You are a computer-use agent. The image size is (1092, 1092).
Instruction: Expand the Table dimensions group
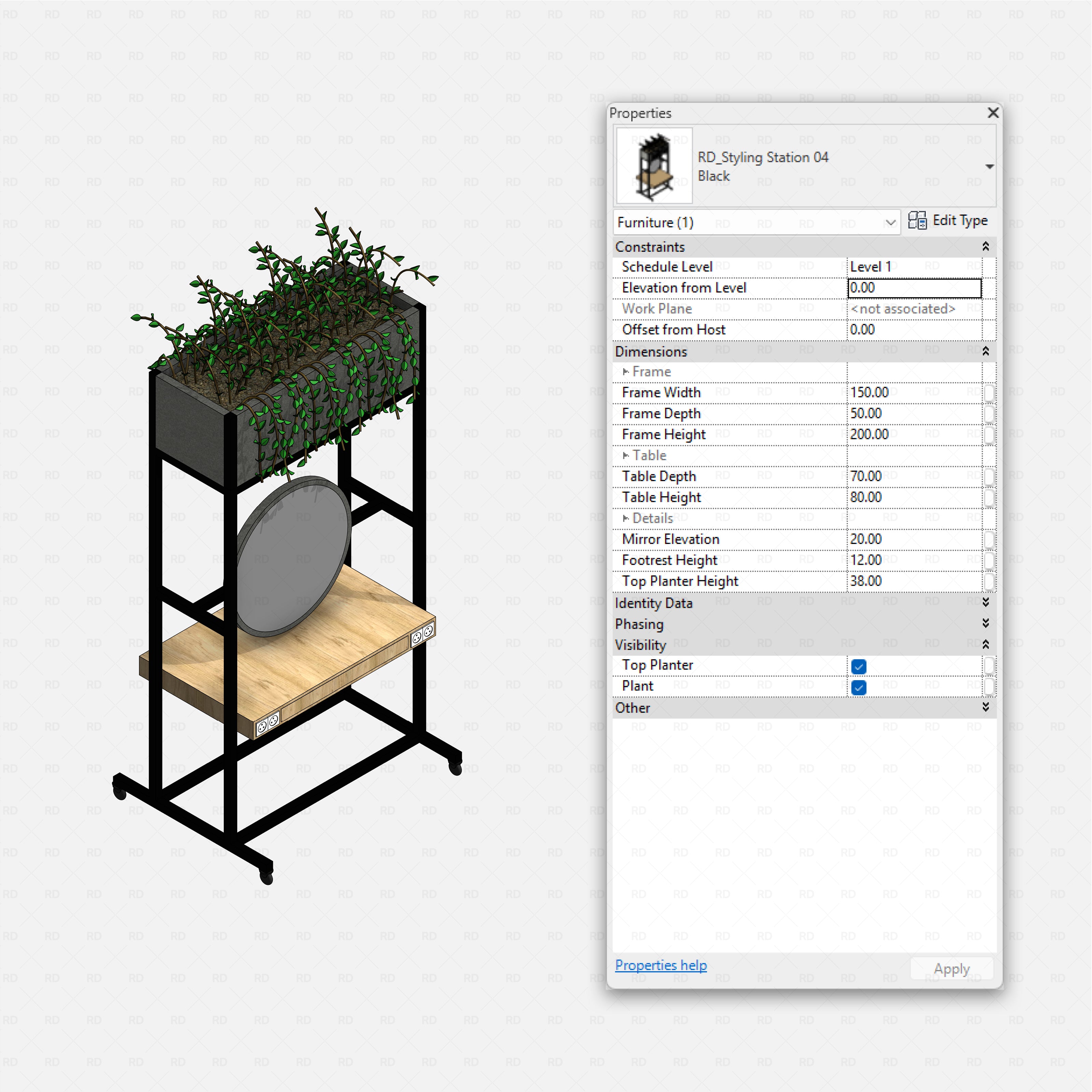pos(626,455)
